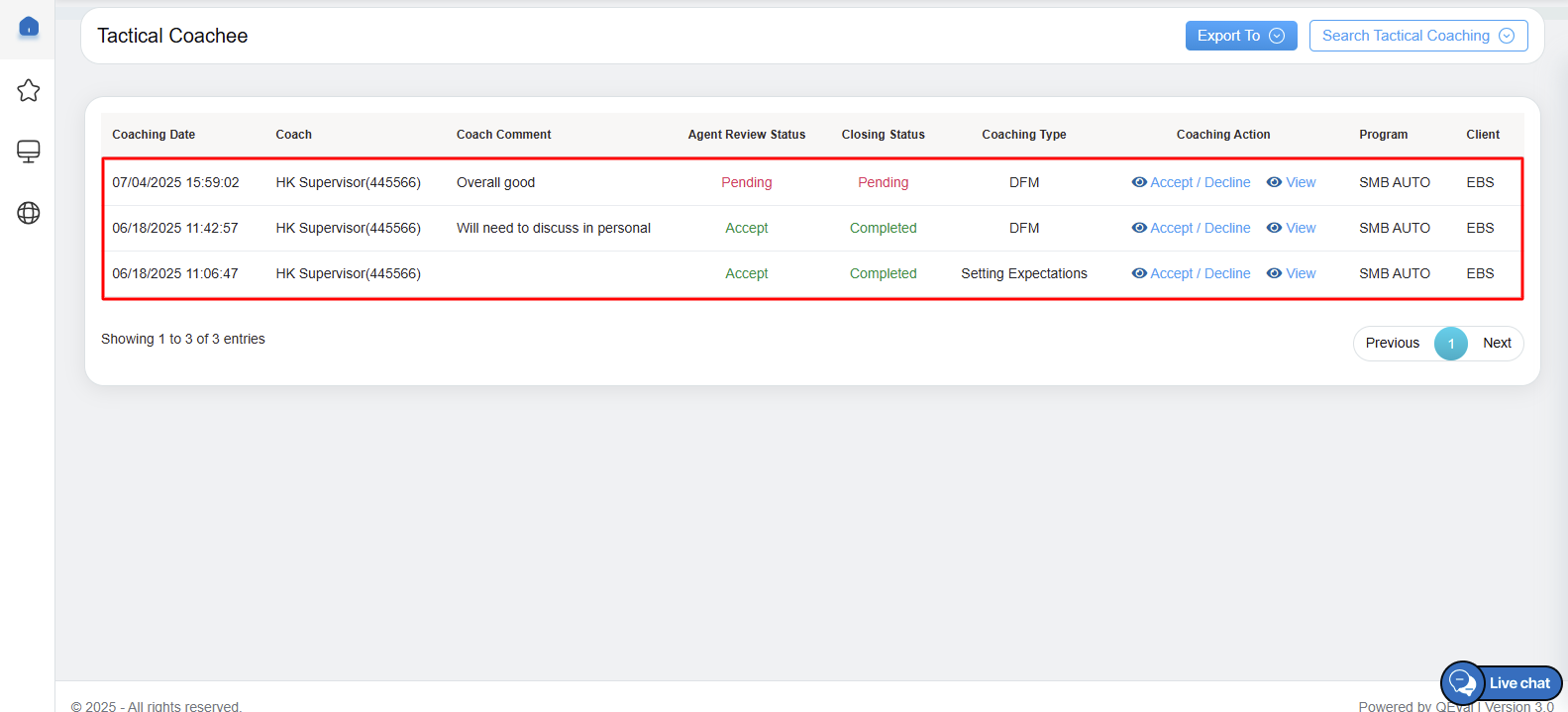Image resolution: width=1568 pixels, height=712 pixels.
Task: Click eye icon beside View for 07/04/2025 row
Action: pyautogui.click(x=1274, y=182)
